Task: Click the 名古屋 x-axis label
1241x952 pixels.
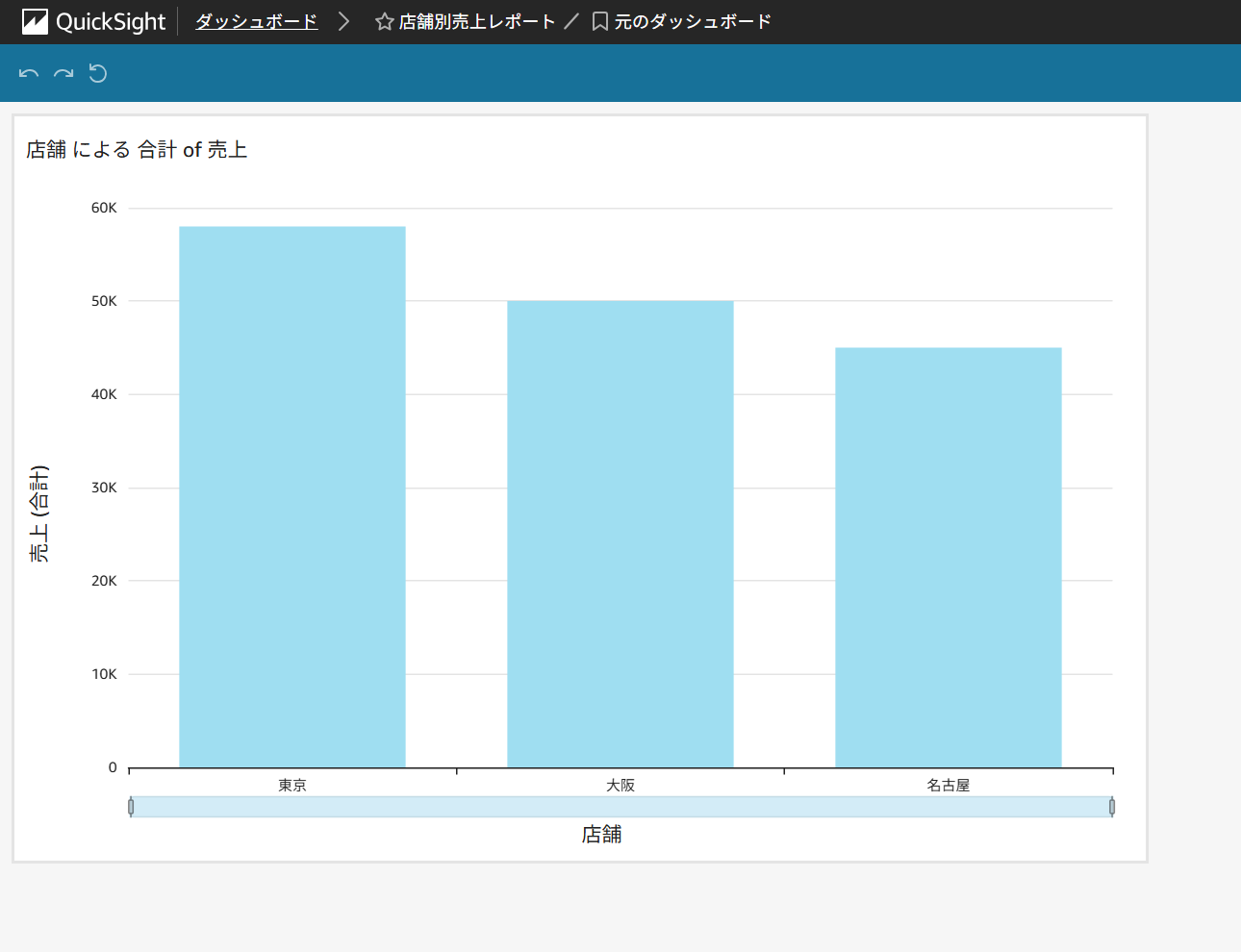Action: point(948,785)
